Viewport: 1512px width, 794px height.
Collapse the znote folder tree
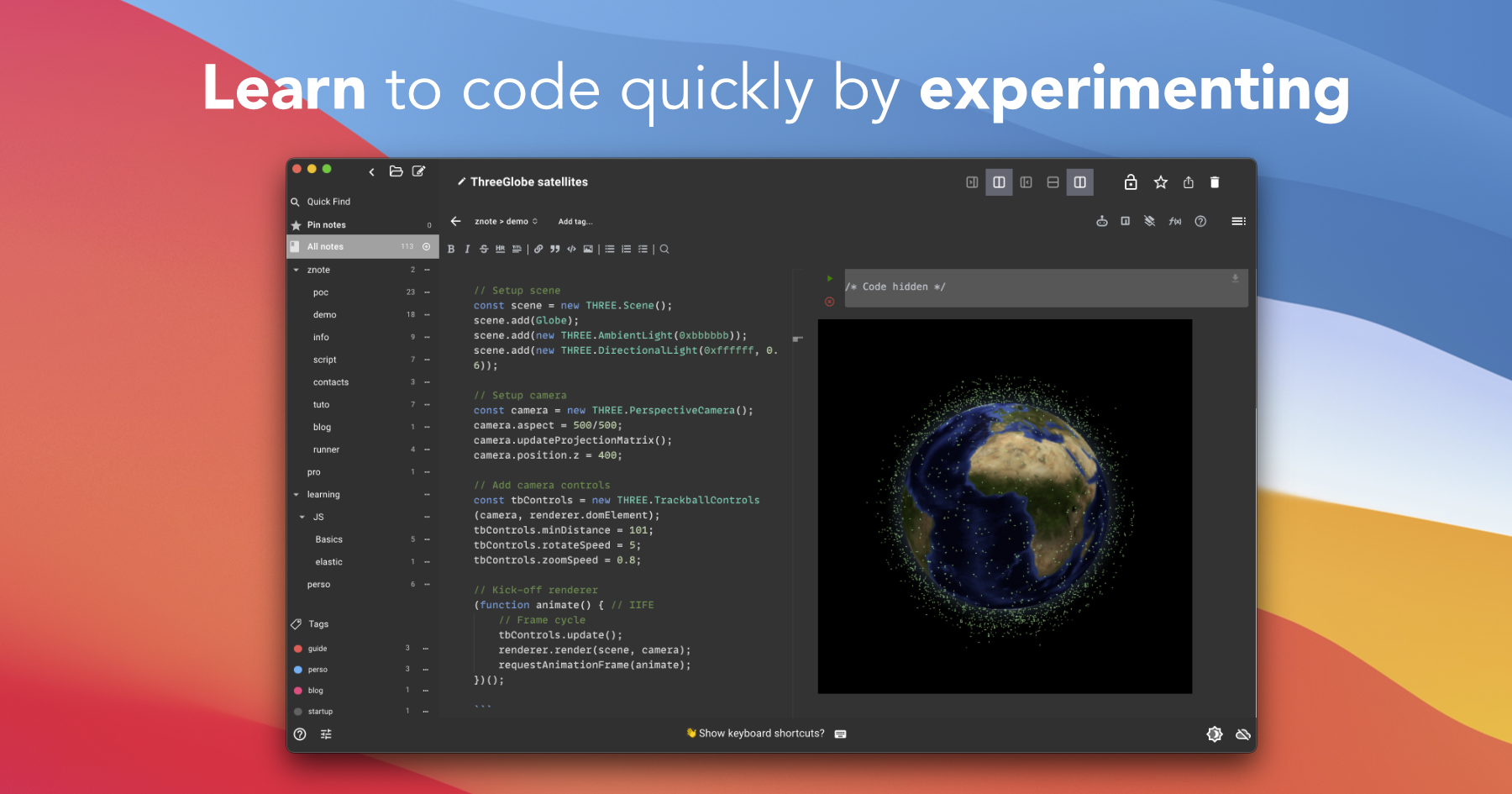pos(296,270)
